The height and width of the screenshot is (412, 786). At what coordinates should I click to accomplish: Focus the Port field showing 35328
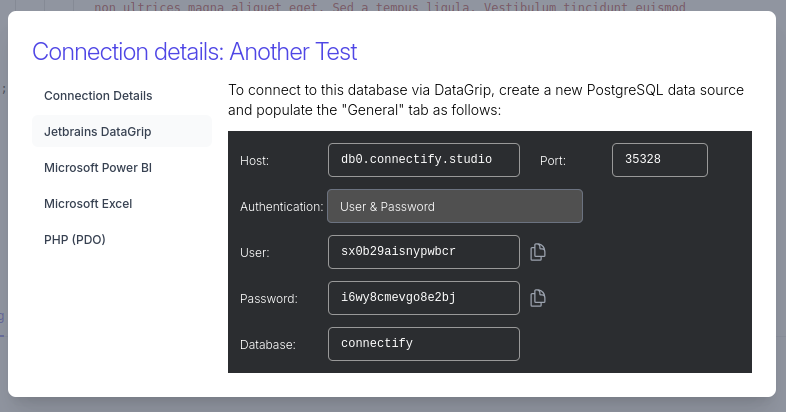pyautogui.click(x=659, y=160)
